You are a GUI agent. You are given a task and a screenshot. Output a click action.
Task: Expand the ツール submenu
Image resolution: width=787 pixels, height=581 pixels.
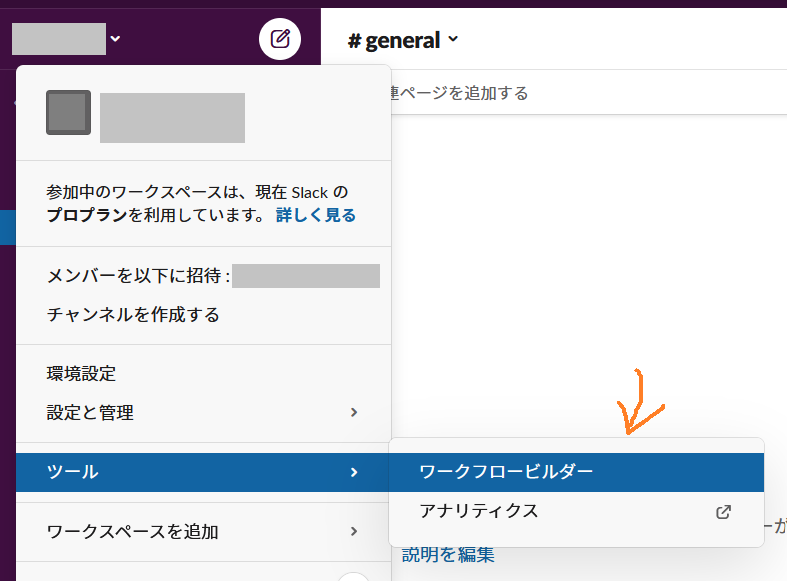coord(204,472)
